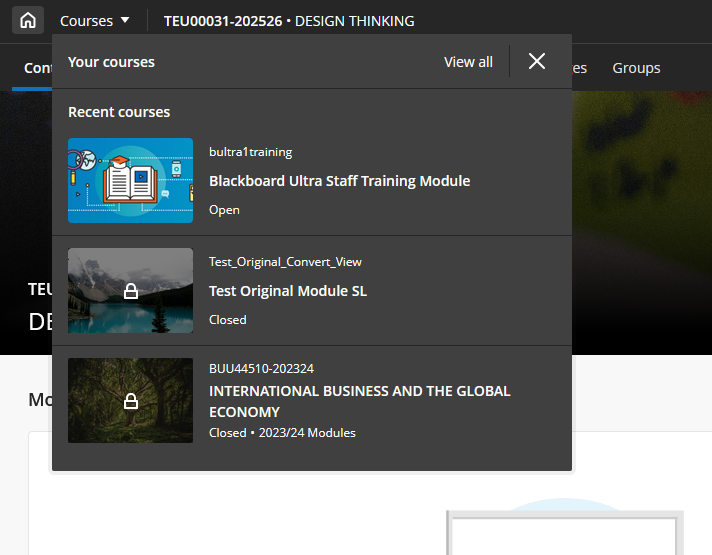Click the bultra1training course ID
The image size is (712, 555).
[x=251, y=152]
